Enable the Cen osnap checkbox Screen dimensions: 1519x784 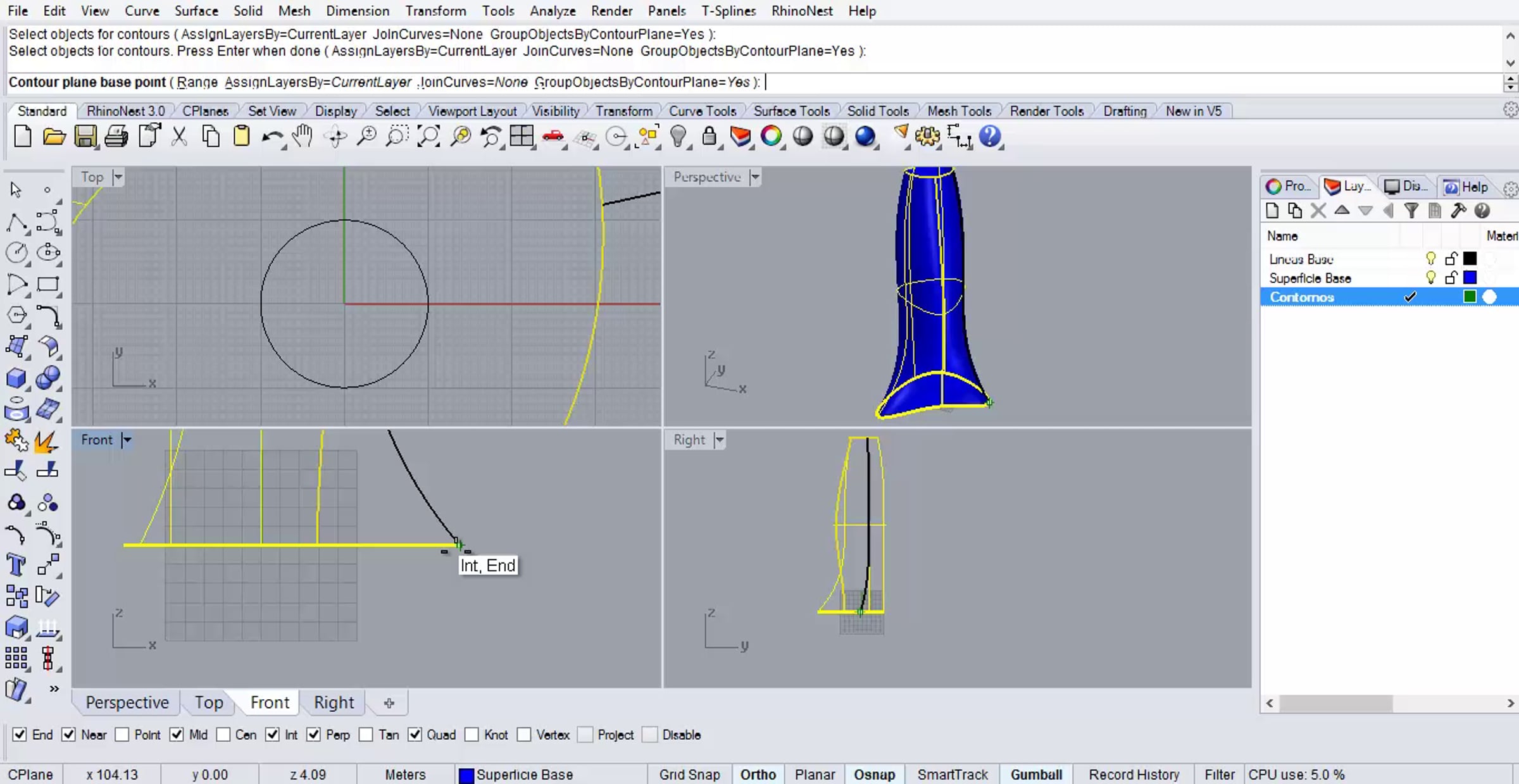[223, 735]
